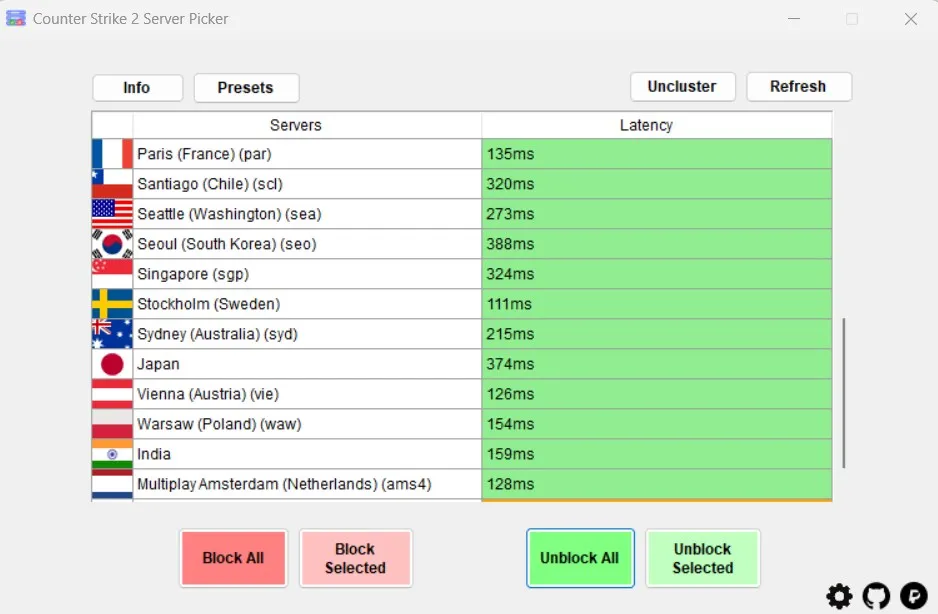Open the GitHub logo link
Viewport: 938px width, 614px height.
tap(876, 596)
